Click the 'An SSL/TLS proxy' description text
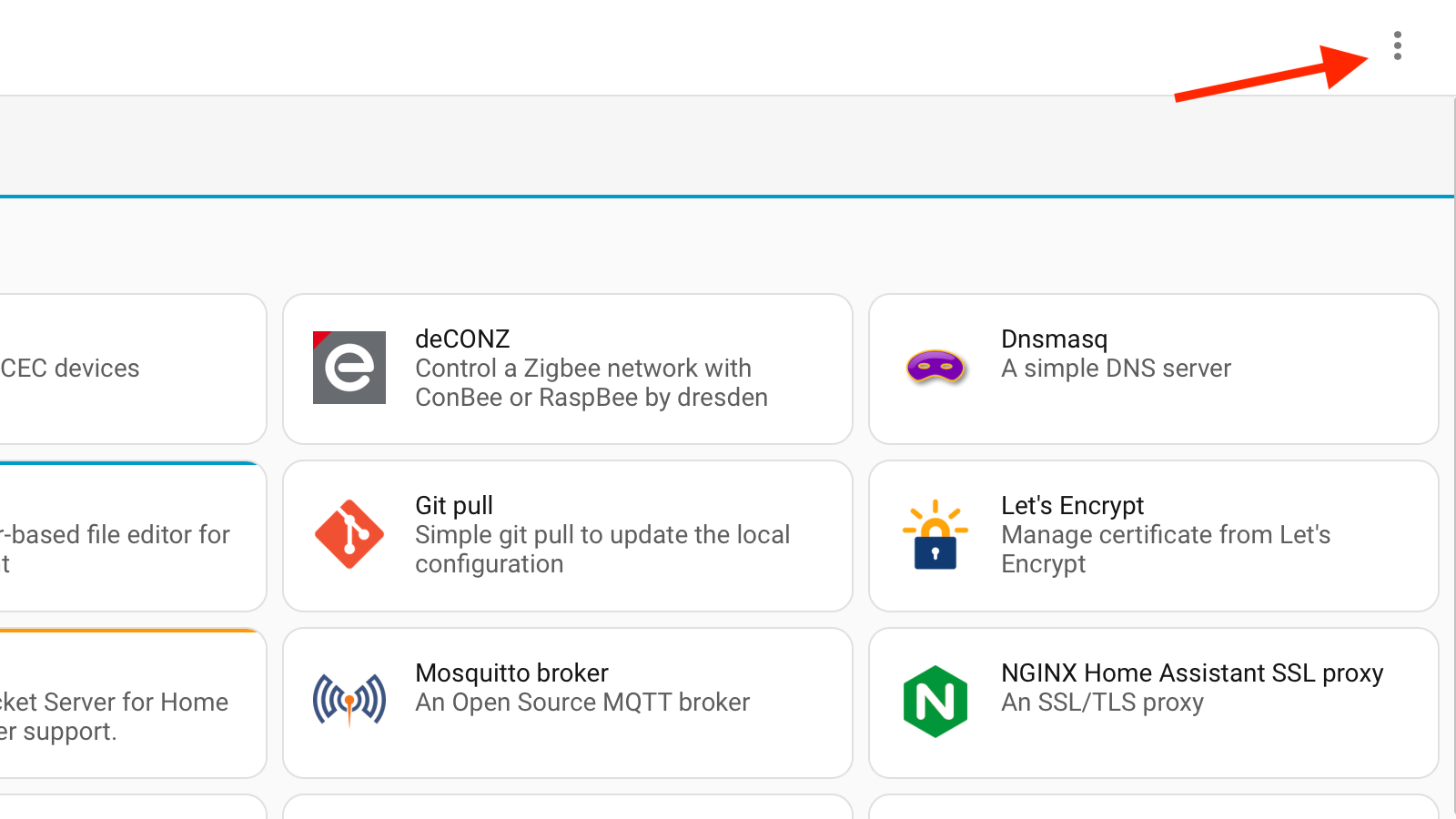The image size is (1456, 819). click(x=1102, y=702)
